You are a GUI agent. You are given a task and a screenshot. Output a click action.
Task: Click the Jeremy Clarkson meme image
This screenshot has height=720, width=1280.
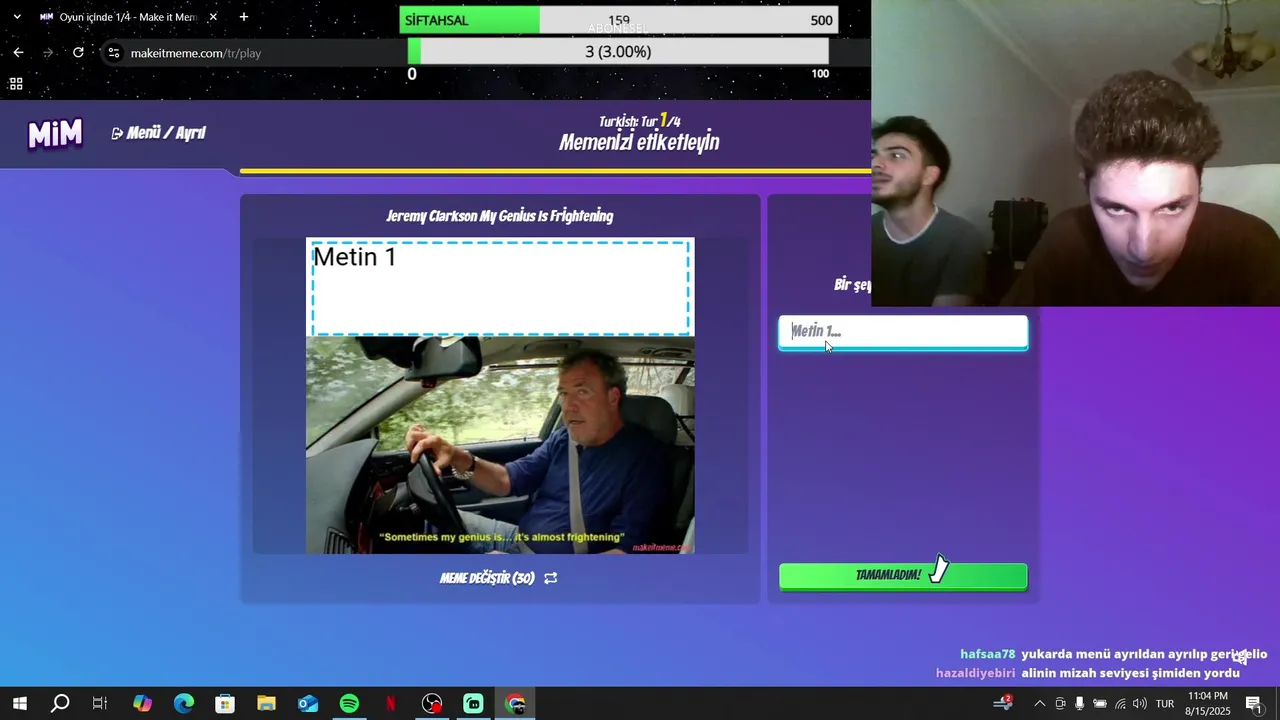pyautogui.click(x=500, y=444)
